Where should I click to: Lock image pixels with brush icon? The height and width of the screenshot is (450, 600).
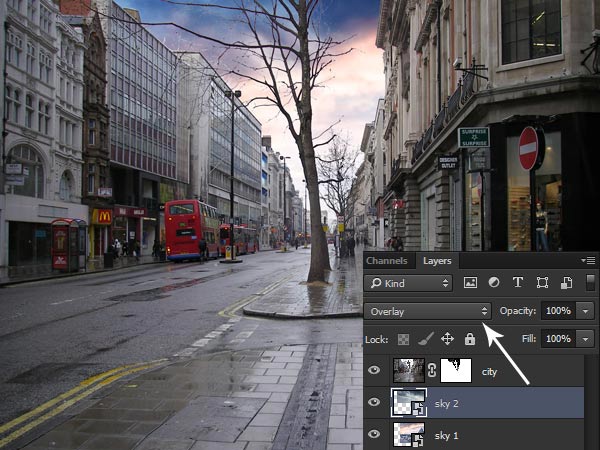(x=425, y=339)
